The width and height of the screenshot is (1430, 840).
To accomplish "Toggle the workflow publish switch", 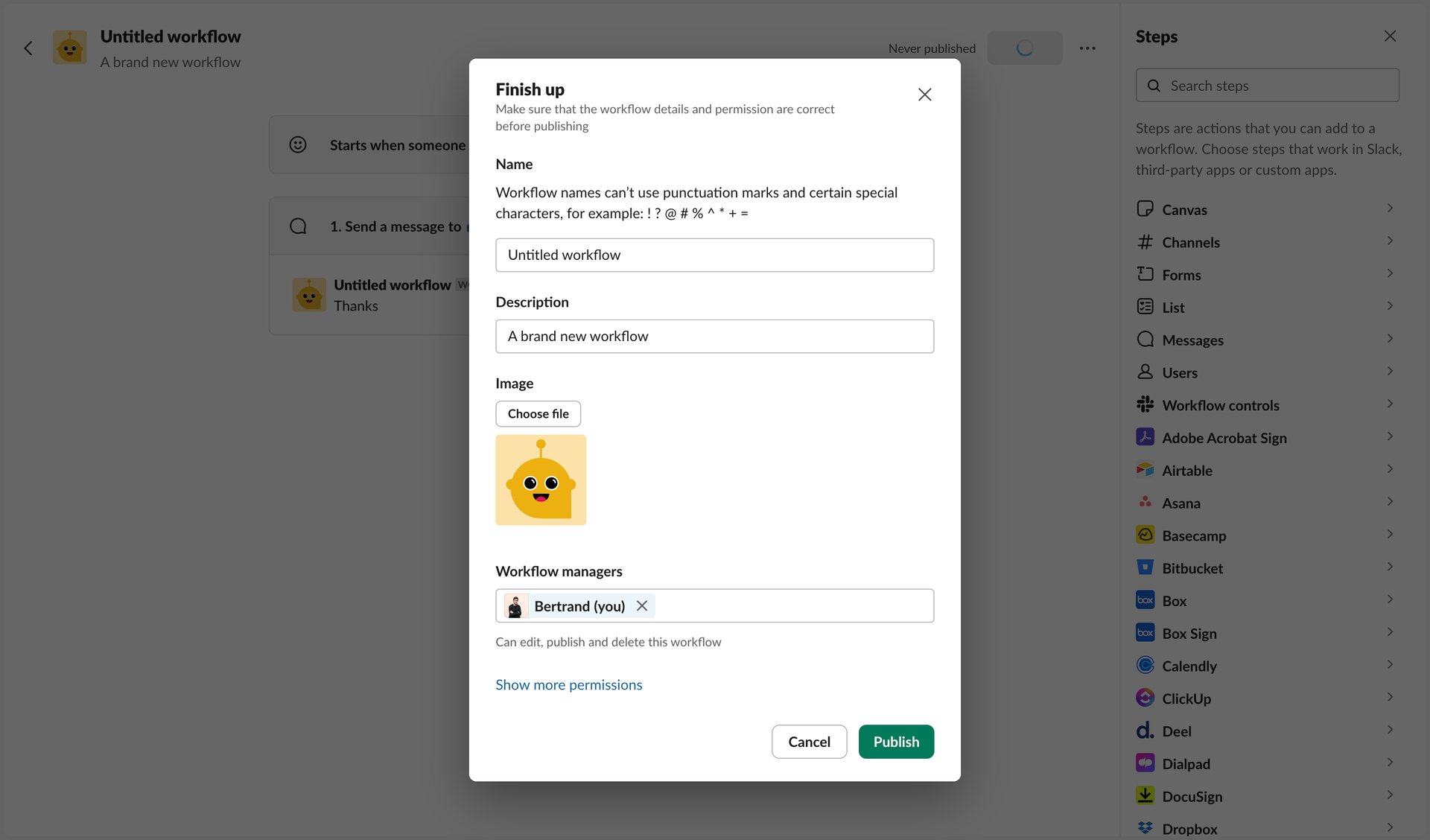I will (x=1025, y=48).
